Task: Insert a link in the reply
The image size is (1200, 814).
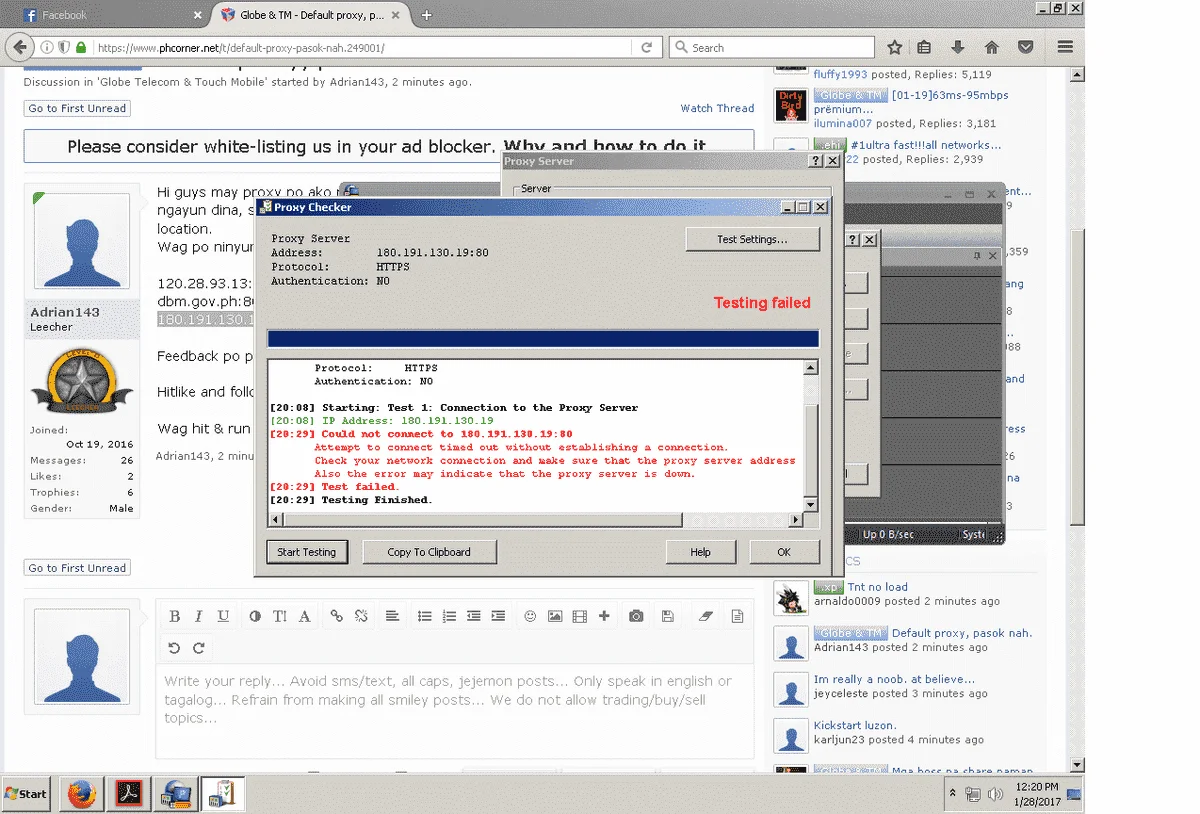Action: [337, 617]
